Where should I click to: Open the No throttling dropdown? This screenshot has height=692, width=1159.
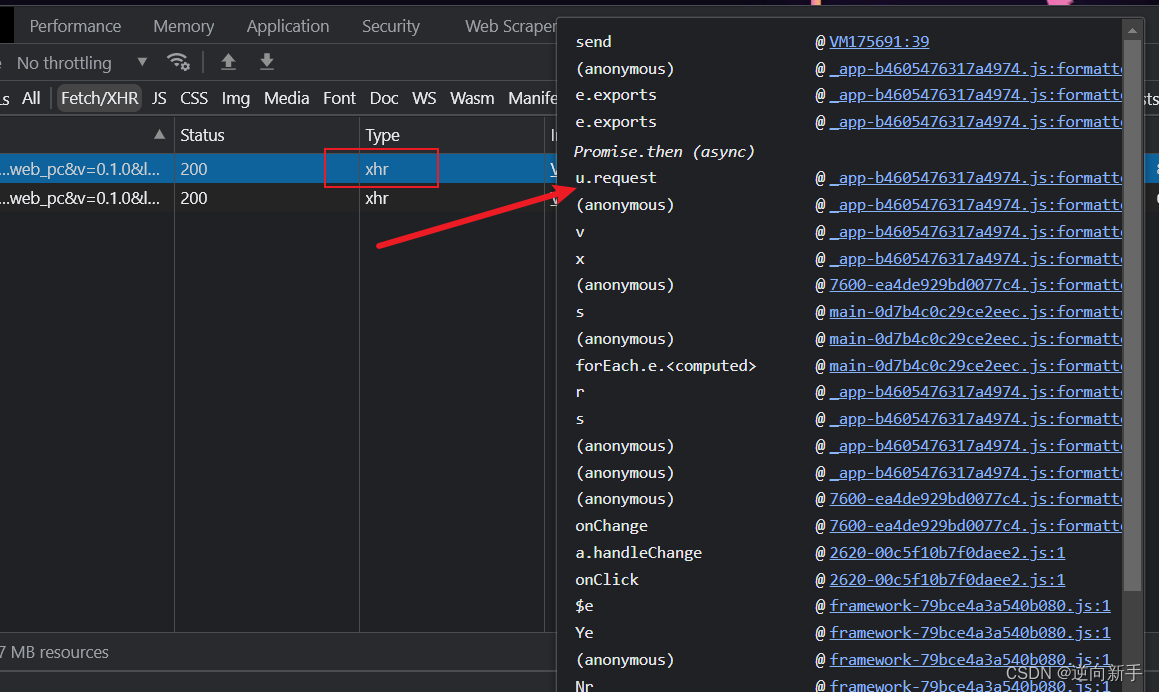pyautogui.click(x=81, y=63)
